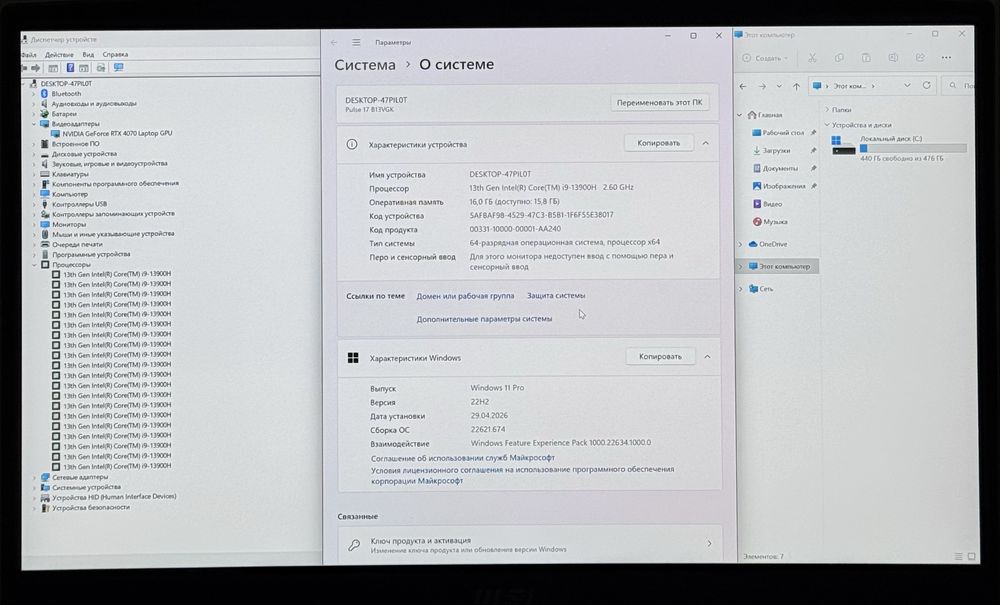Viewport: 1000px width, 605px height.
Task: Collapse Устройства и диски group
Action: tap(827, 125)
